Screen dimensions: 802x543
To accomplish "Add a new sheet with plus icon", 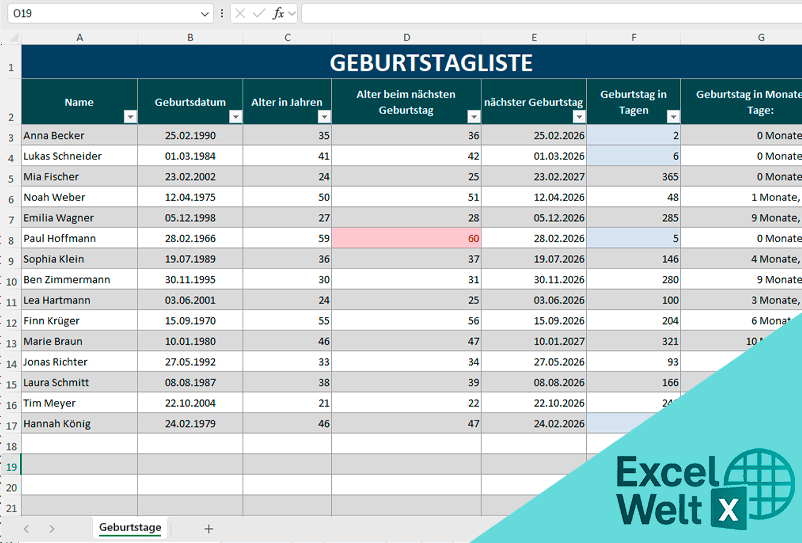I will (x=209, y=529).
